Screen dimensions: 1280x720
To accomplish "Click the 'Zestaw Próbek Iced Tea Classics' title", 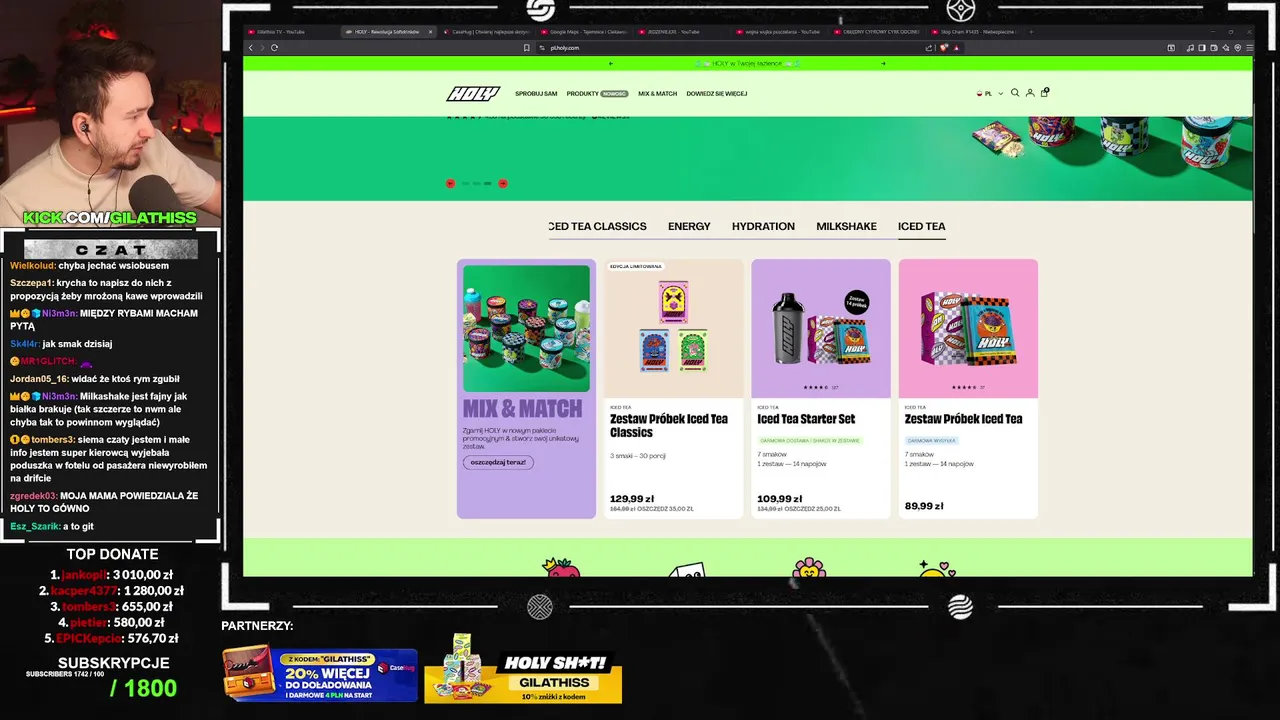I will coord(669,426).
